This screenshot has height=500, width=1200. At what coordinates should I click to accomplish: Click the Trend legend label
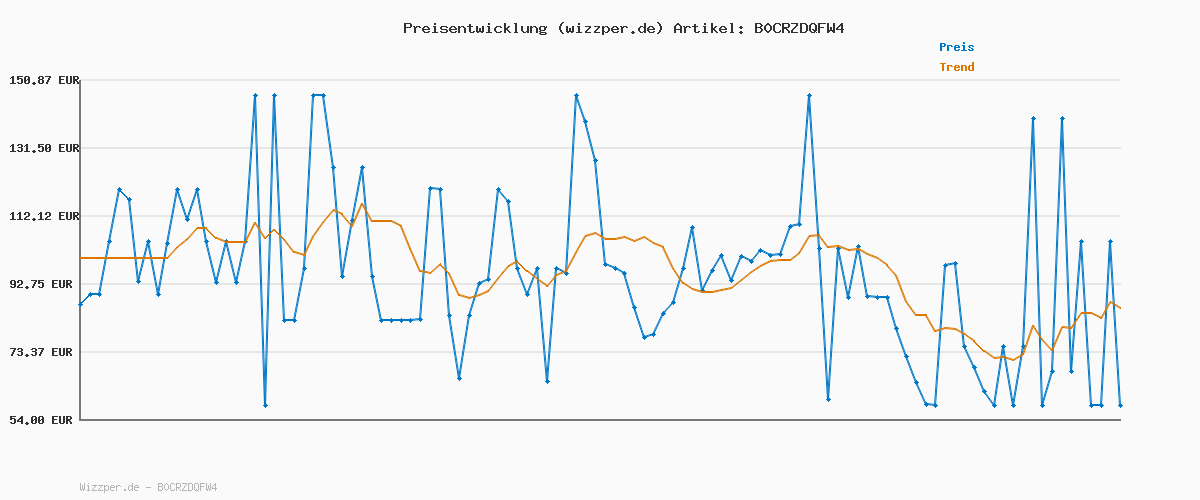[956, 67]
